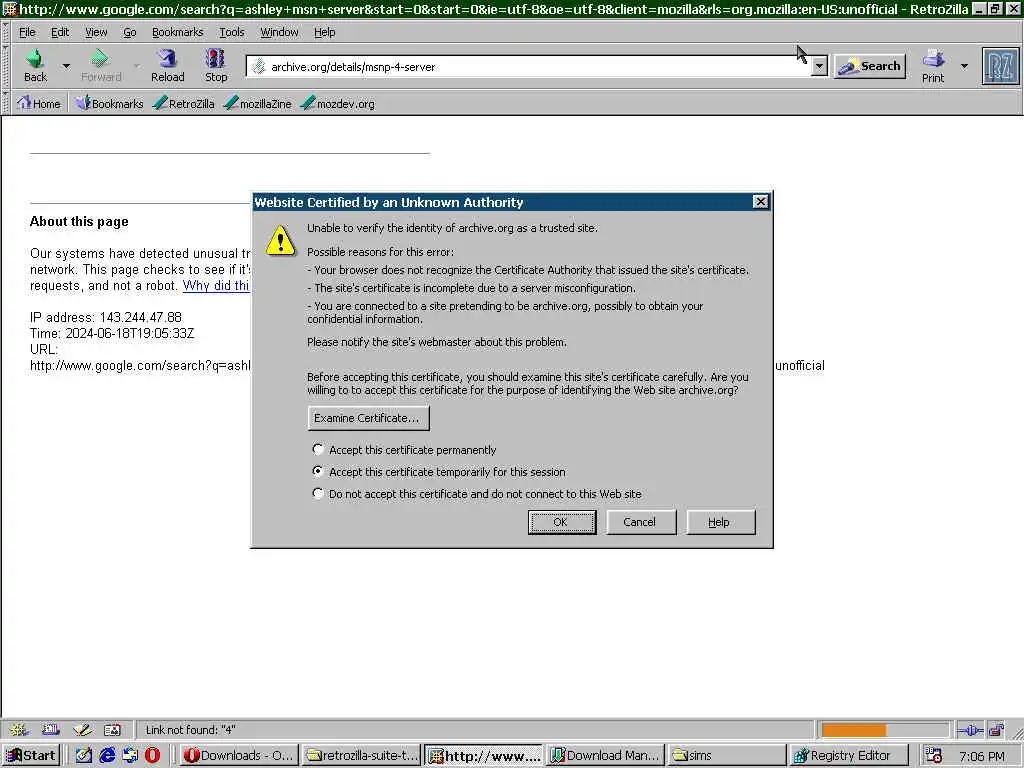Go to Home from the personal toolbar
This screenshot has width=1024, height=768.
tap(39, 103)
